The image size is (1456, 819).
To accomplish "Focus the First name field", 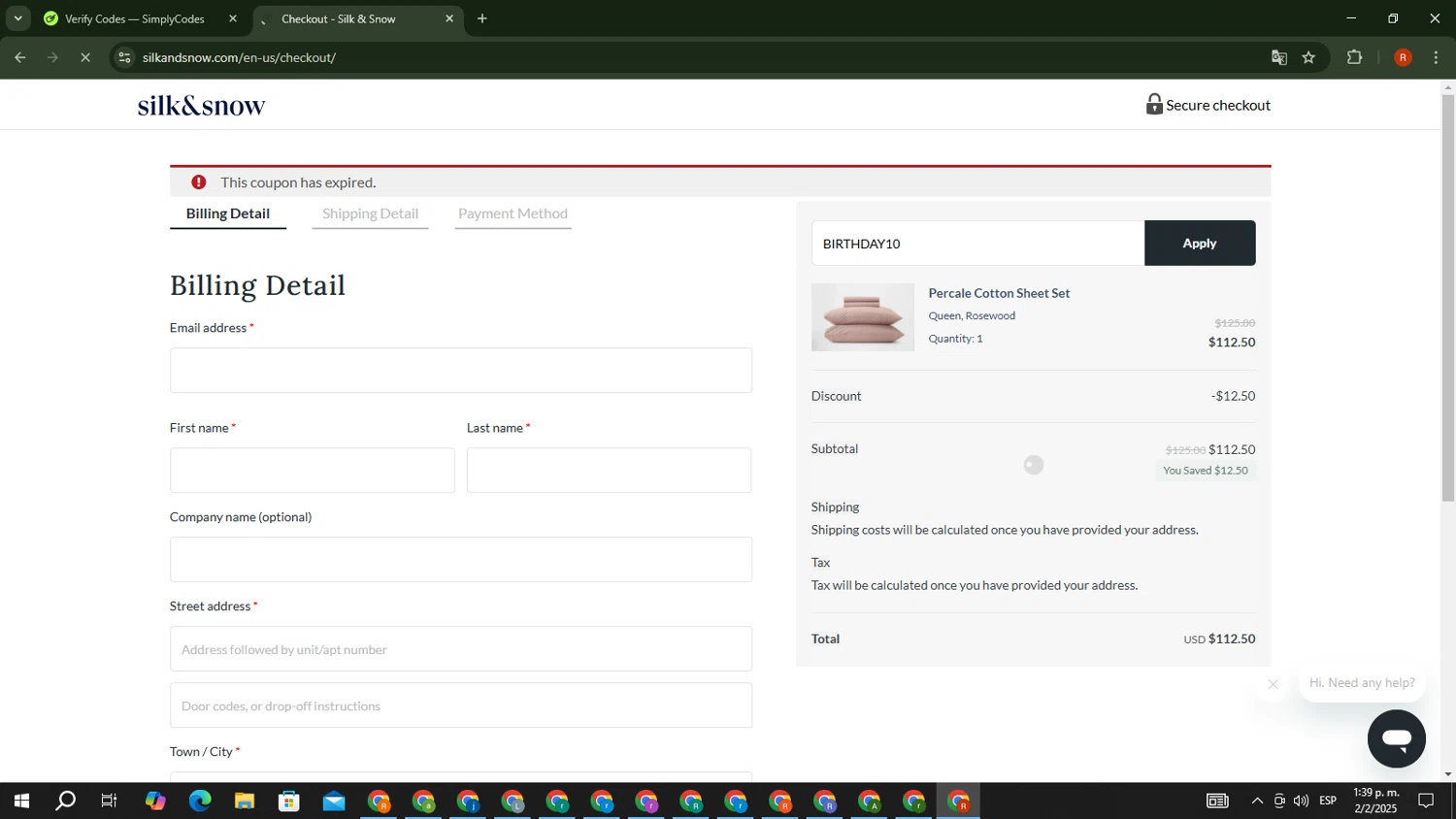I will pyautogui.click(x=312, y=470).
